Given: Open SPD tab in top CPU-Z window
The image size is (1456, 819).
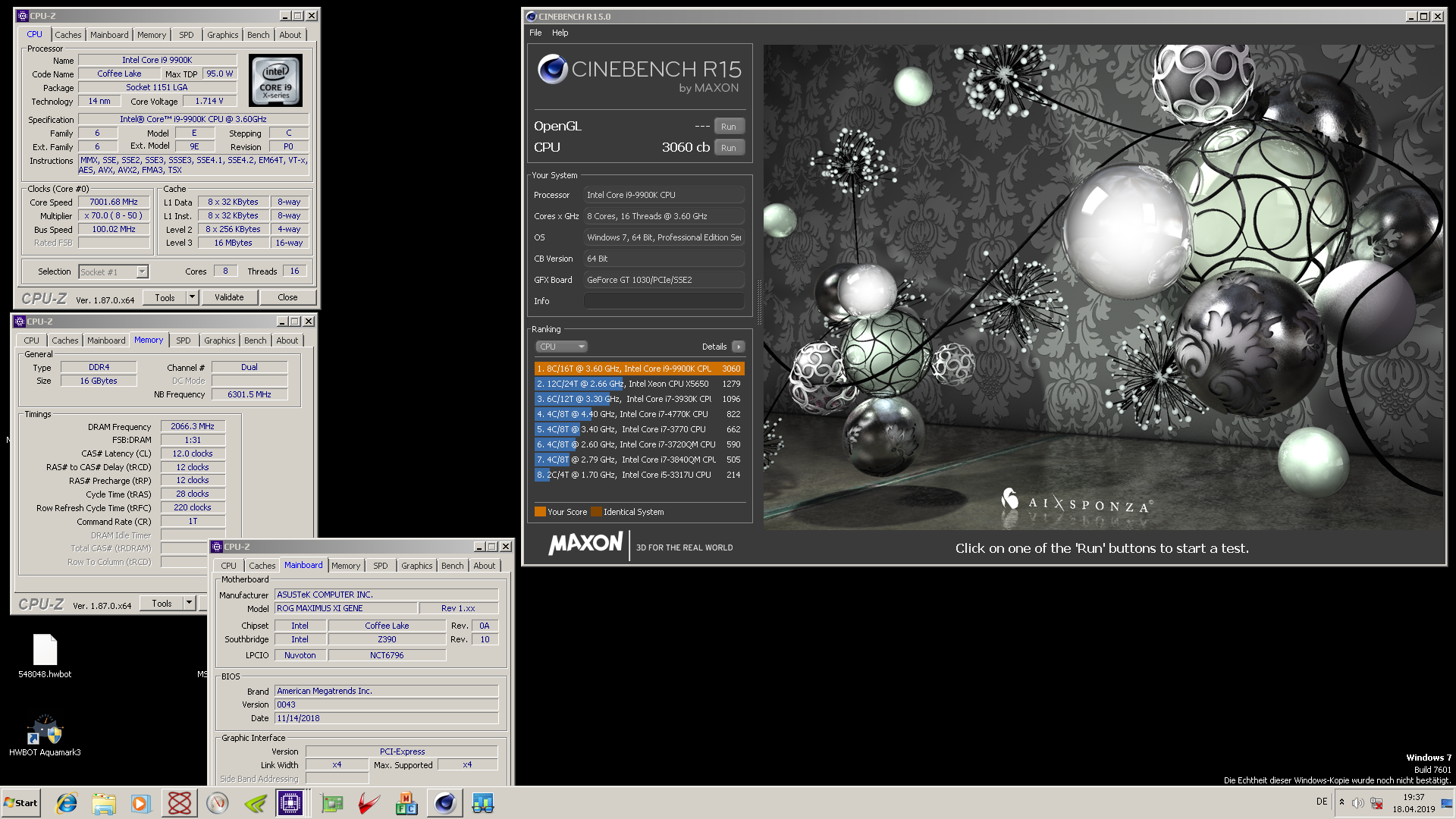Looking at the screenshot, I should (187, 35).
